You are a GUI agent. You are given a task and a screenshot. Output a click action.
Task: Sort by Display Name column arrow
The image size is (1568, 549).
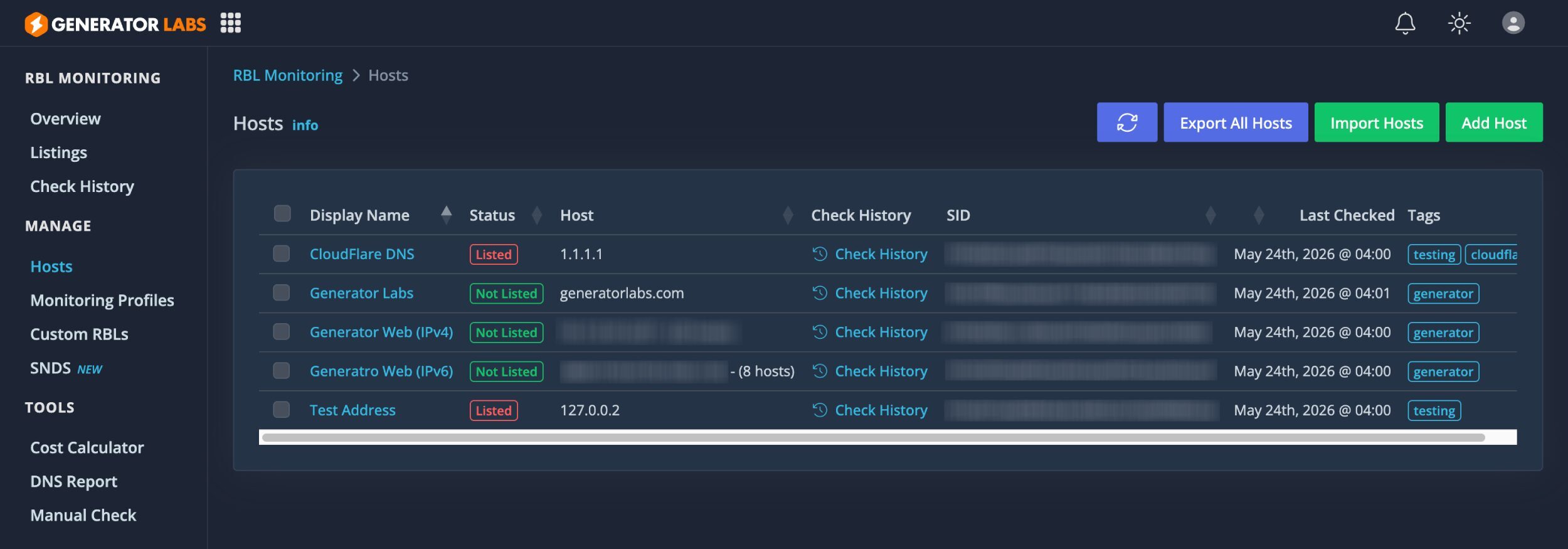point(447,215)
